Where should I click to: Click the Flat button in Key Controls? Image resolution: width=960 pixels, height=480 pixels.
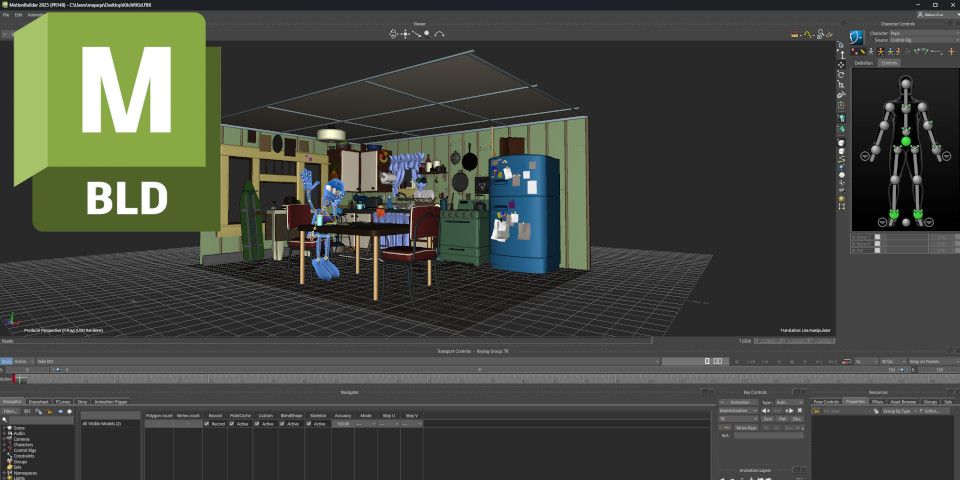(x=782, y=419)
